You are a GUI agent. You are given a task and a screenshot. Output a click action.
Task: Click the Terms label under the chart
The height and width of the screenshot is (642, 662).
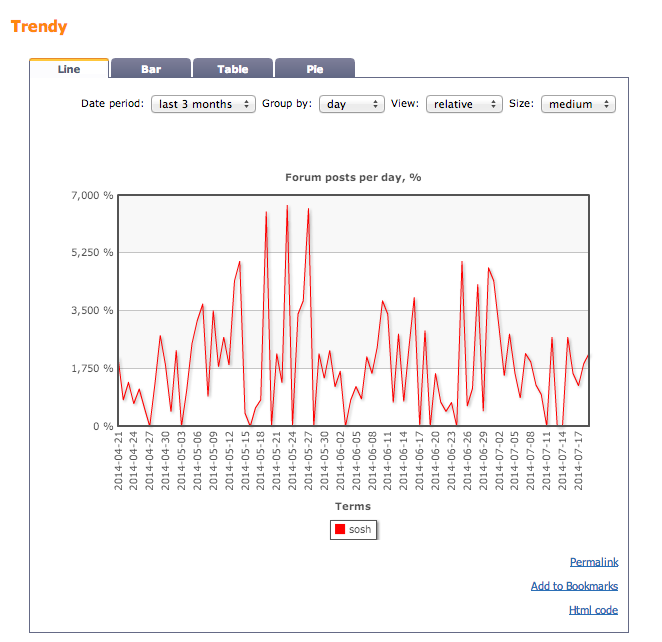353,507
